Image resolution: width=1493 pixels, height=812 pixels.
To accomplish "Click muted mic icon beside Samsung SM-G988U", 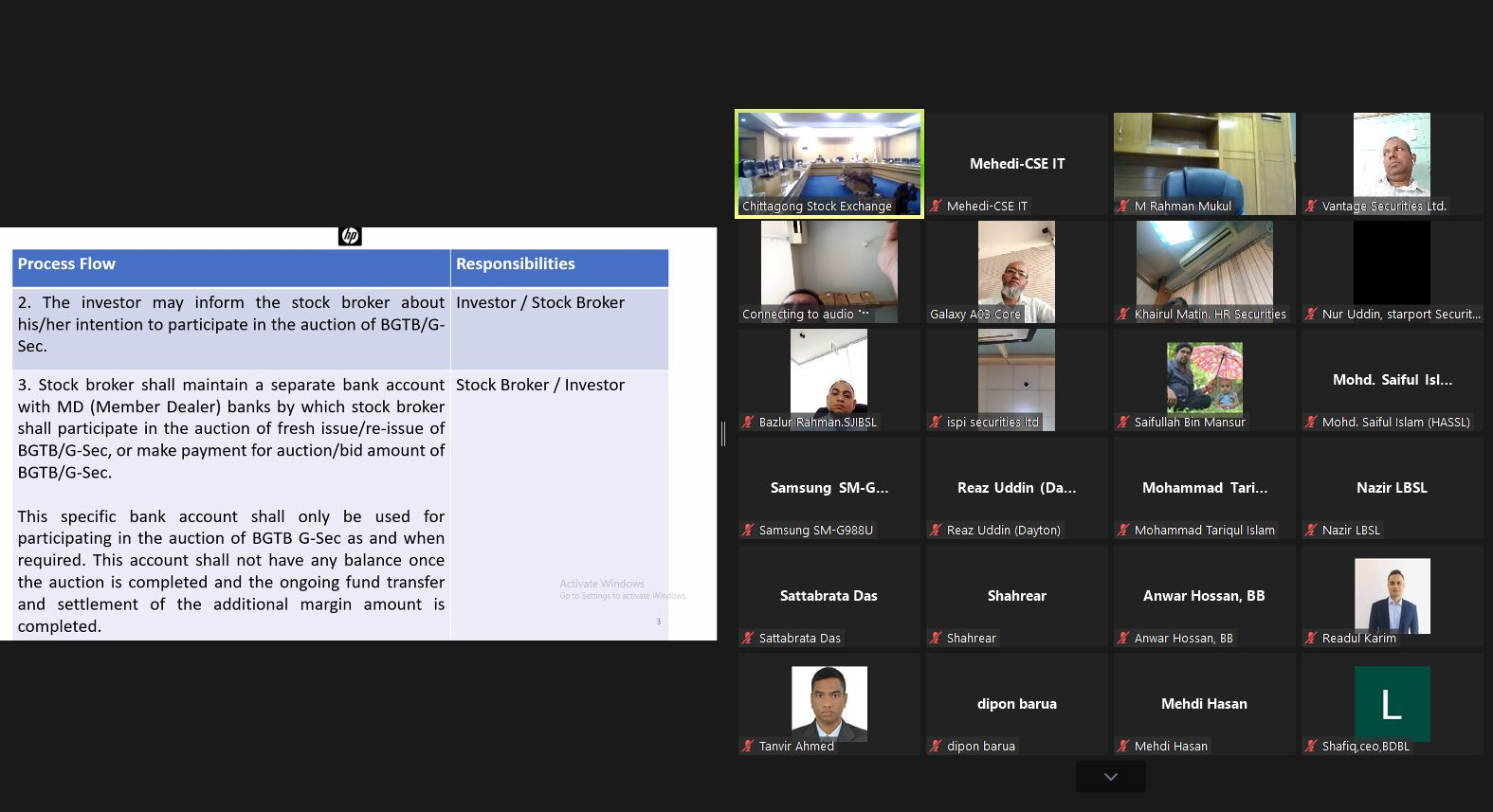I will pos(749,530).
